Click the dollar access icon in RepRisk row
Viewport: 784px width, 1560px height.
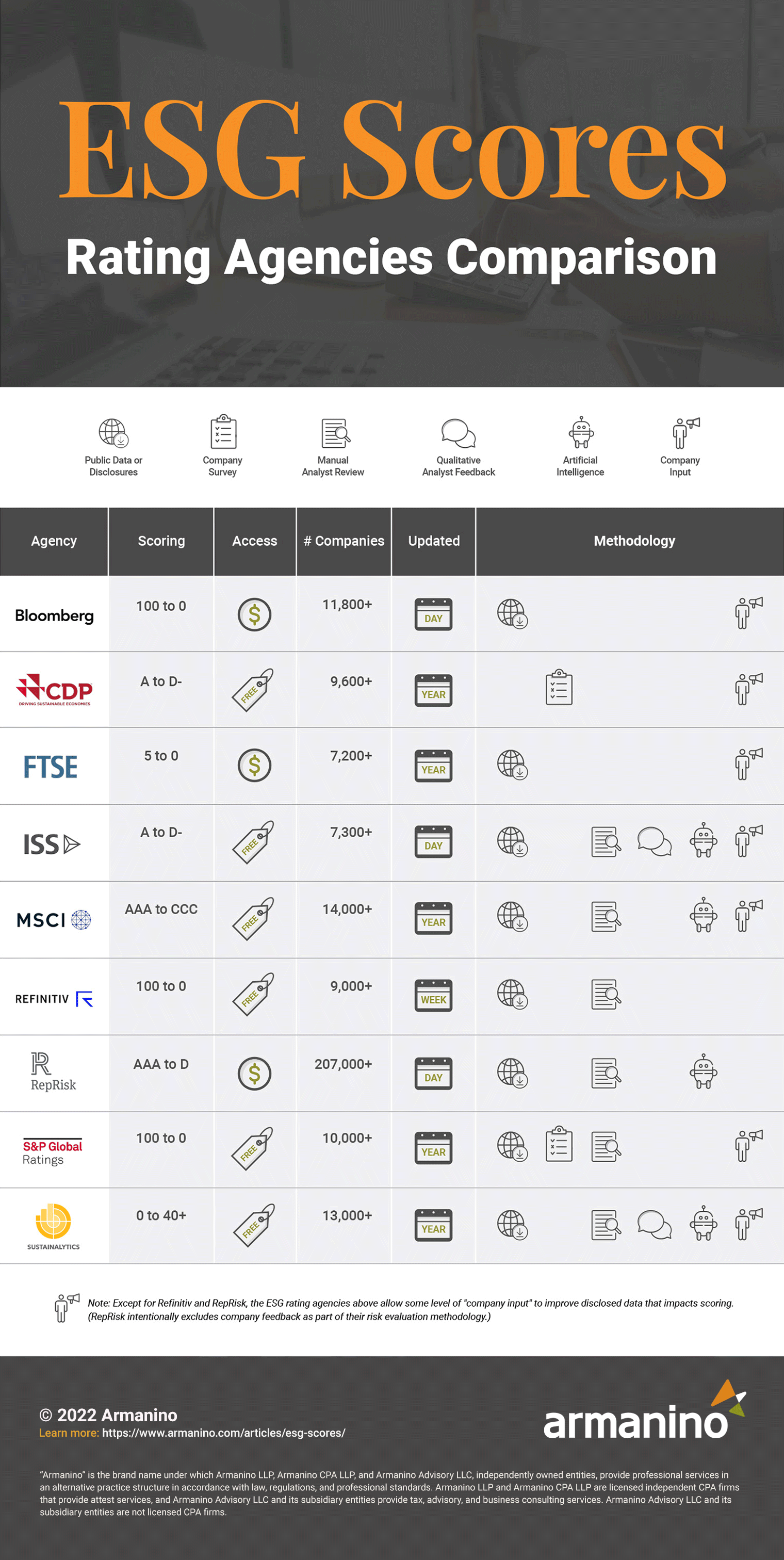(254, 1074)
